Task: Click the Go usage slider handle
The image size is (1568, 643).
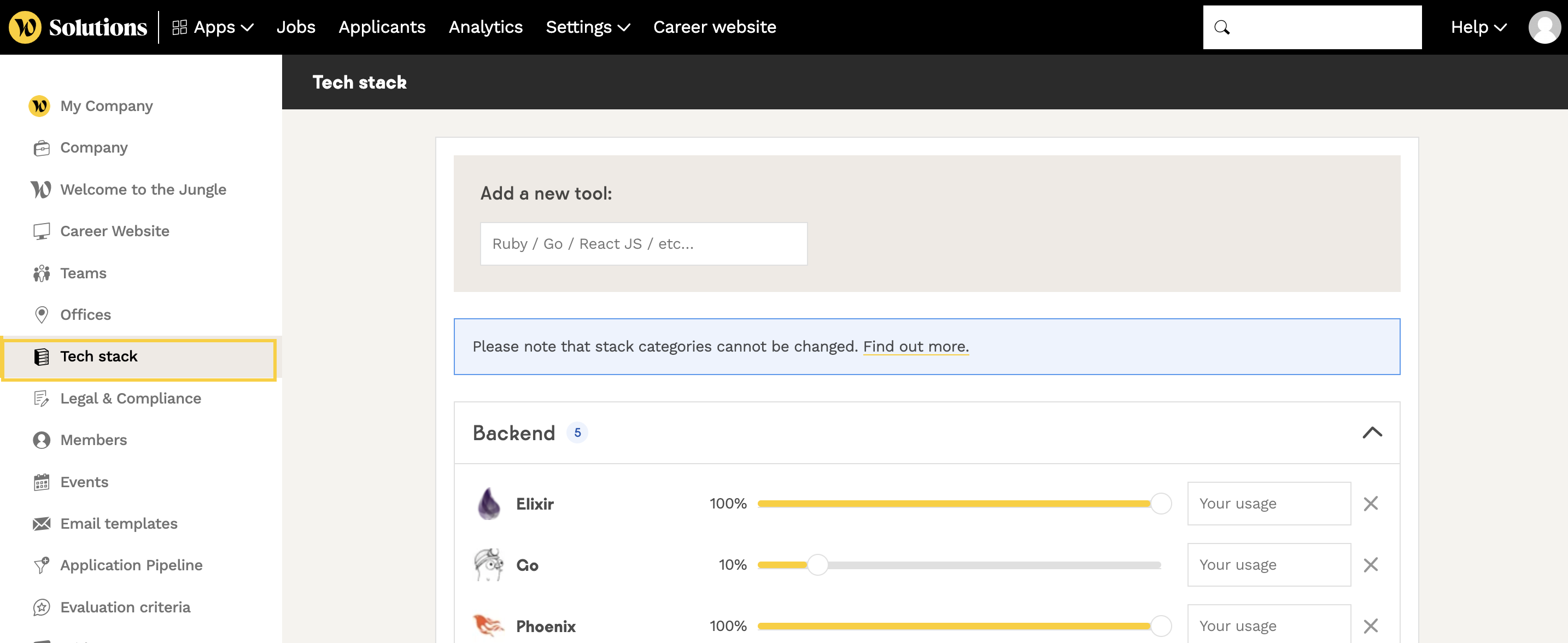Action: tap(817, 565)
